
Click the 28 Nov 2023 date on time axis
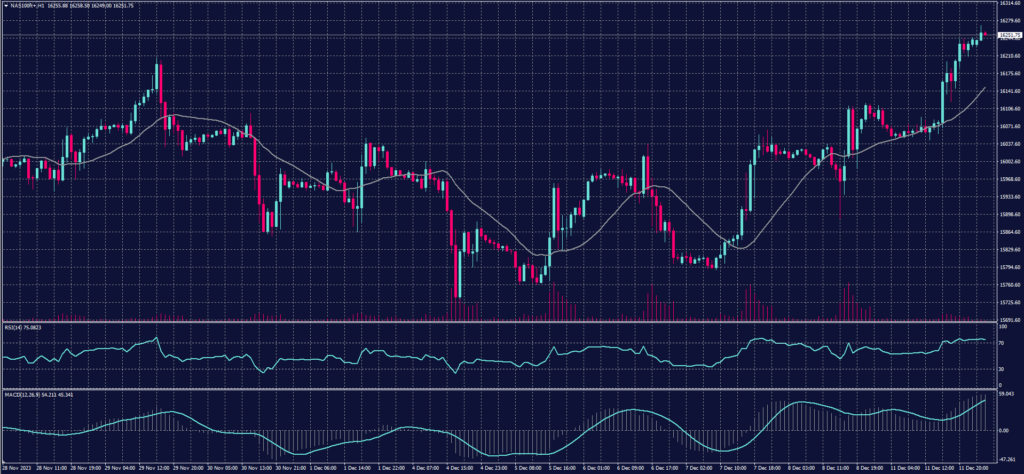click(x=16, y=468)
